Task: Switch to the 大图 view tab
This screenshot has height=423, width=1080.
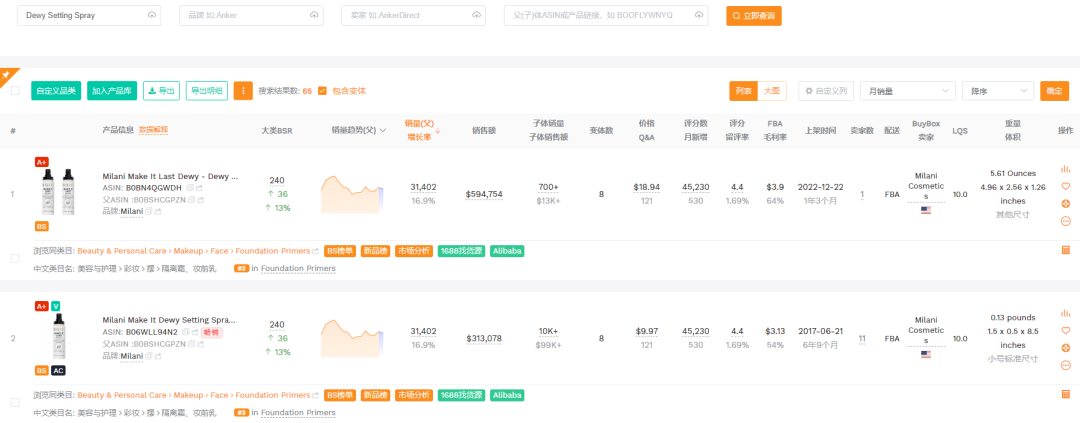Action: point(772,91)
